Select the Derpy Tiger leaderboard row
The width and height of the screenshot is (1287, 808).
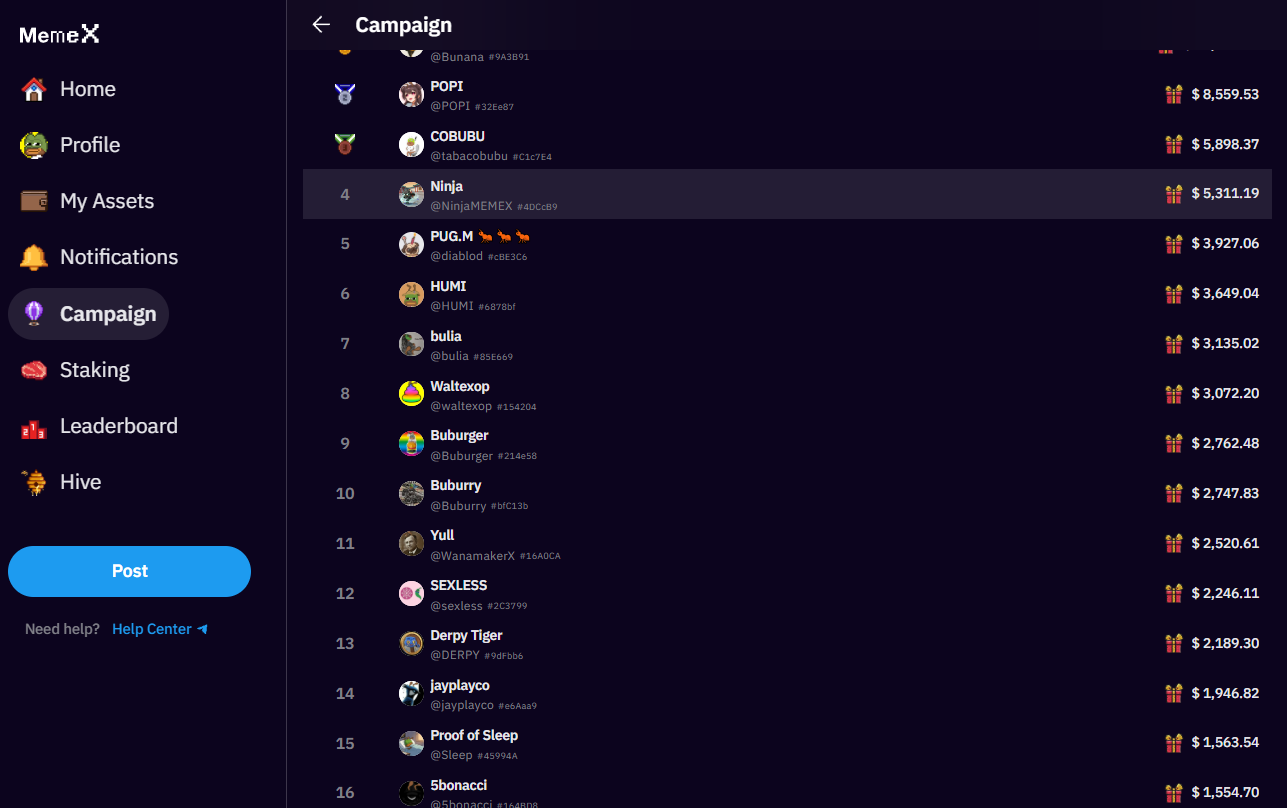click(787, 643)
